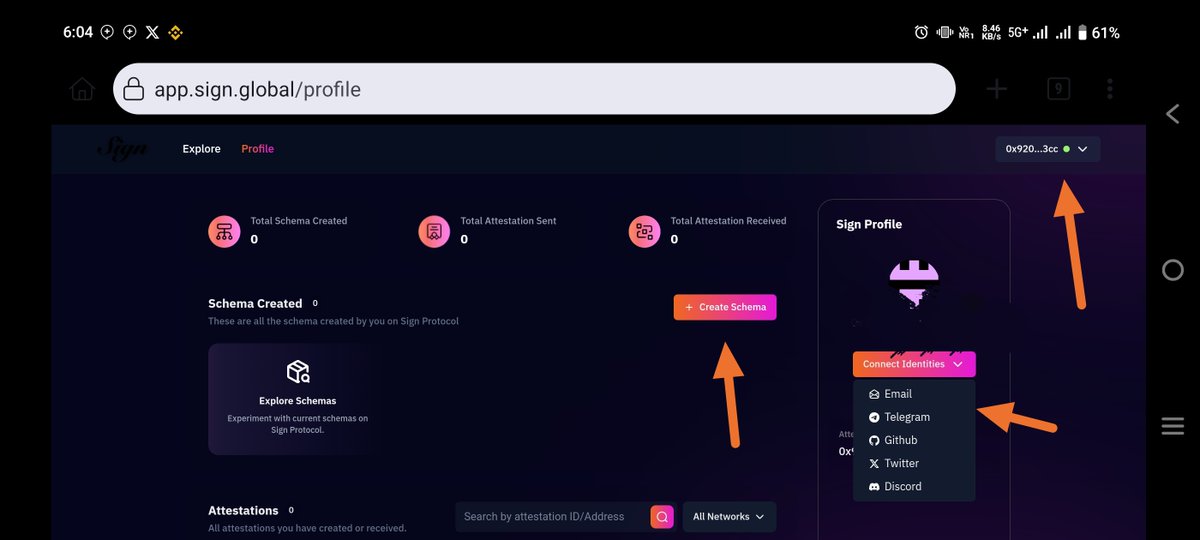Image resolution: width=1200 pixels, height=540 pixels.
Task: Tap the Android recent apps button
Action: (x=1173, y=426)
